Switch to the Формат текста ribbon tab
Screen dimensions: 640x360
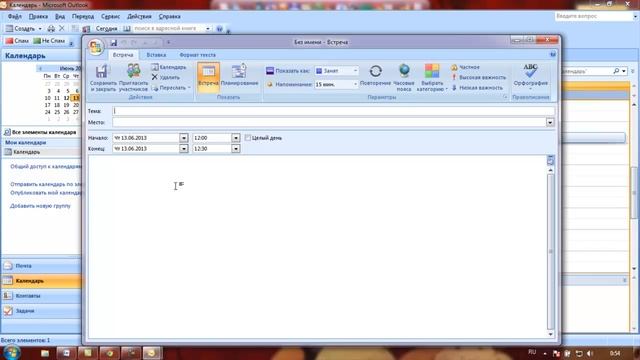point(197,55)
